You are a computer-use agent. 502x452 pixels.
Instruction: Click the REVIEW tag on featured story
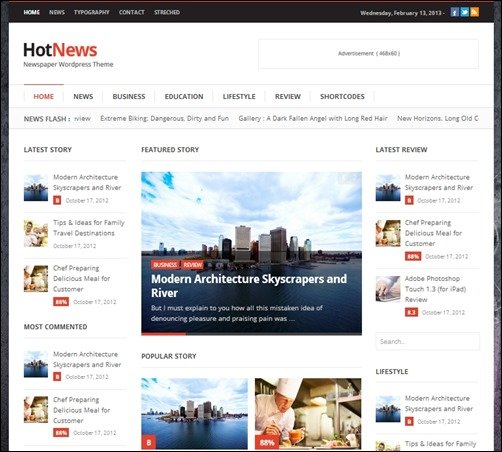coord(193,265)
